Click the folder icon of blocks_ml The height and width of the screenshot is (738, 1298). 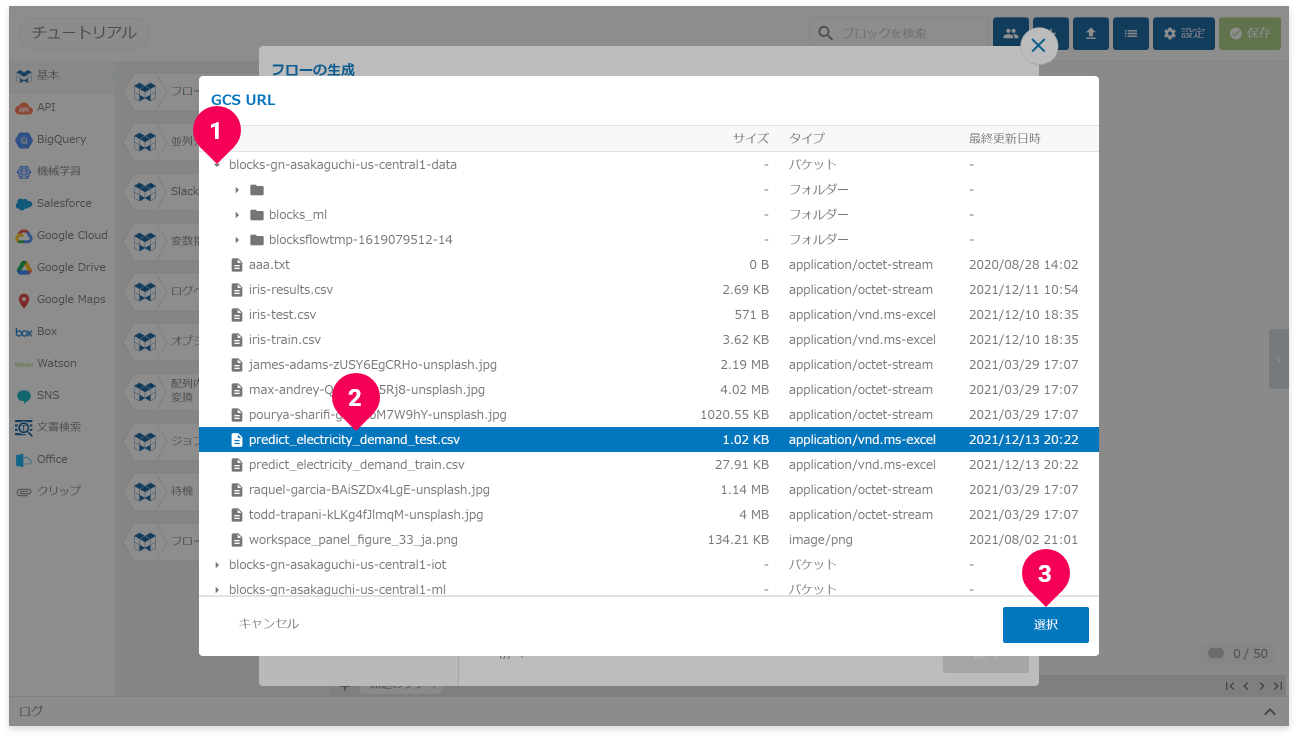[257, 215]
